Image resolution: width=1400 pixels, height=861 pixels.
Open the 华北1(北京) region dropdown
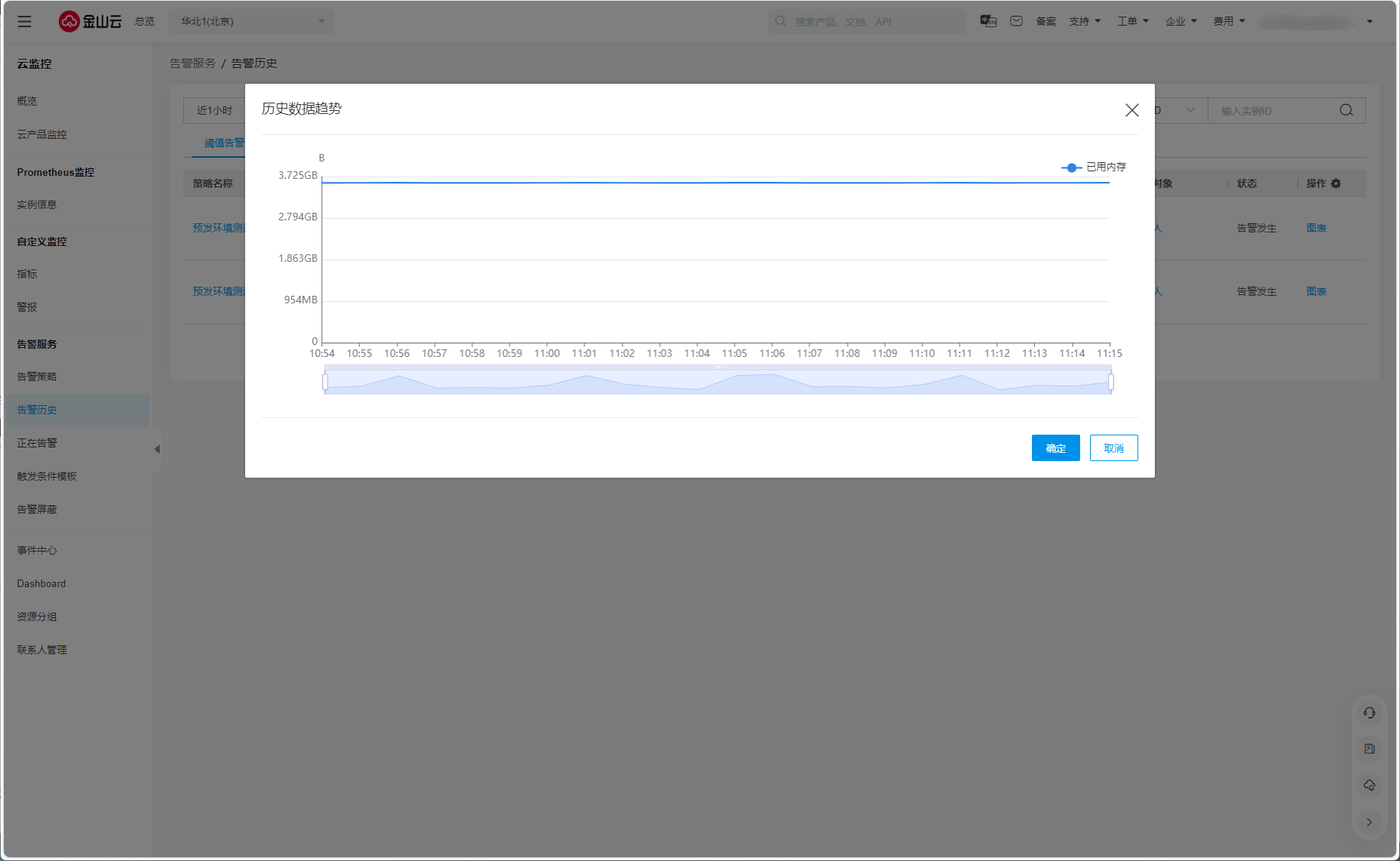click(251, 21)
